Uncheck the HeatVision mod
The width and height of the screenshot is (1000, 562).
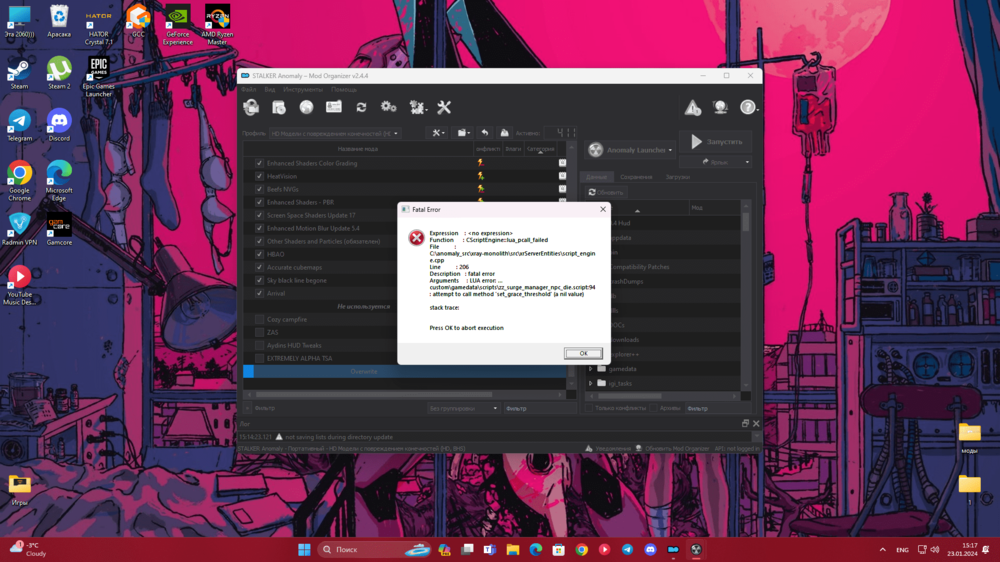pos(259,176)
